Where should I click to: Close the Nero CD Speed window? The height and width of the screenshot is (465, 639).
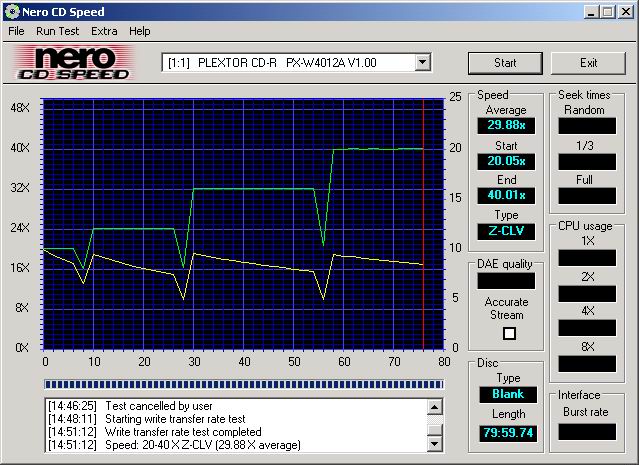pos(625,12)
